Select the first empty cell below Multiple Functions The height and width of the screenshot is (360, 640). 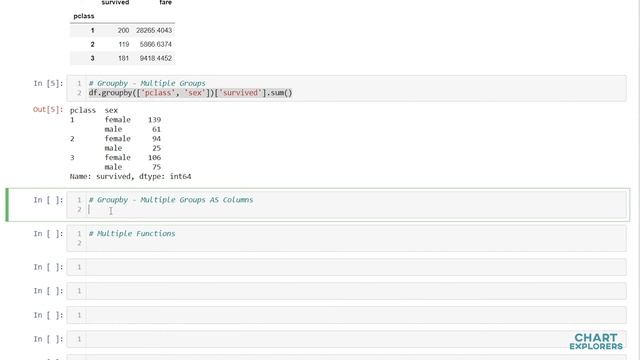click(346, 267)
